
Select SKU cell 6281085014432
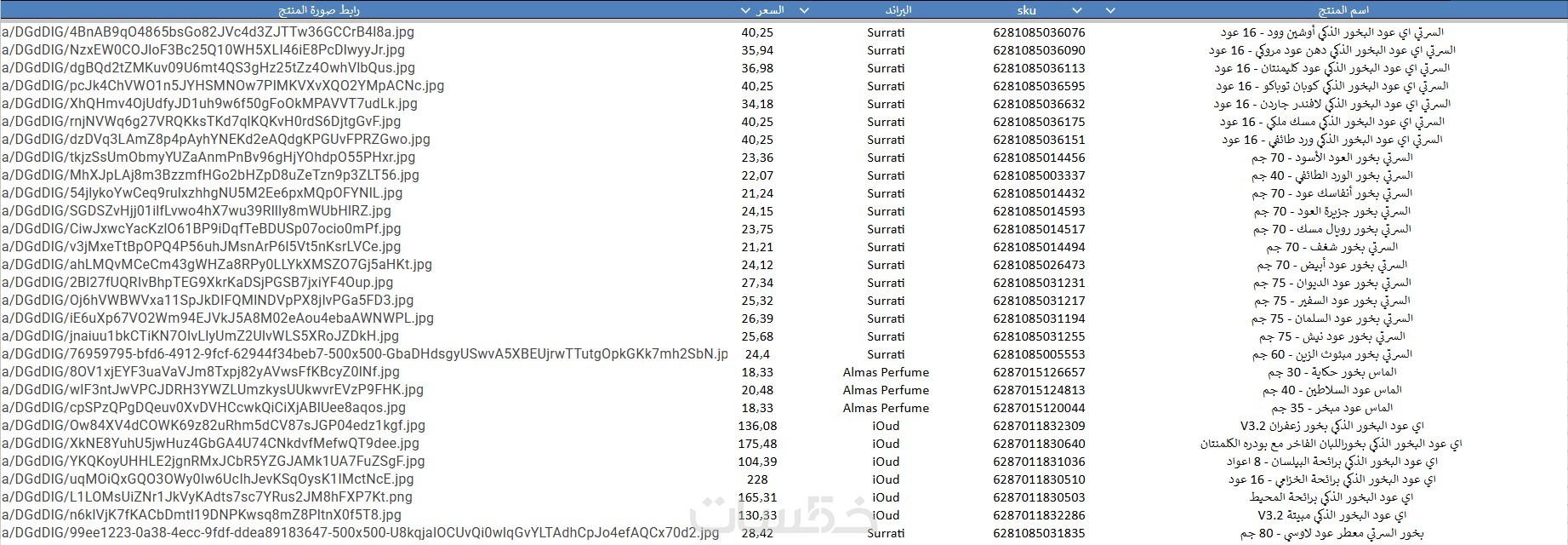point(1039,193)
